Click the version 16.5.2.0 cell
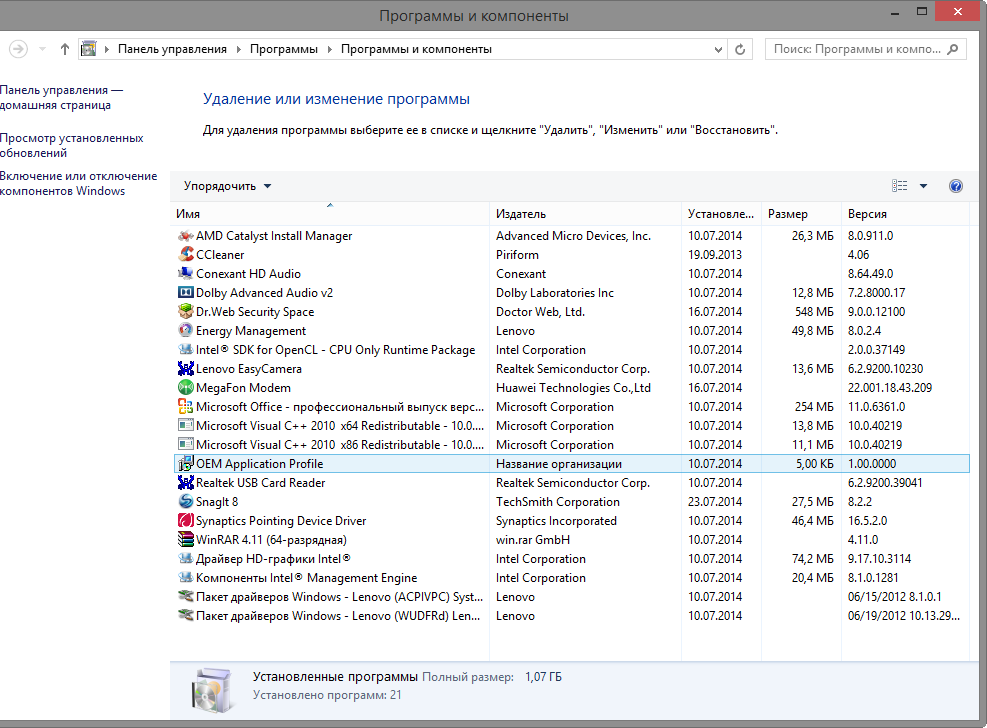987x728 pixels. click(867, 520)
